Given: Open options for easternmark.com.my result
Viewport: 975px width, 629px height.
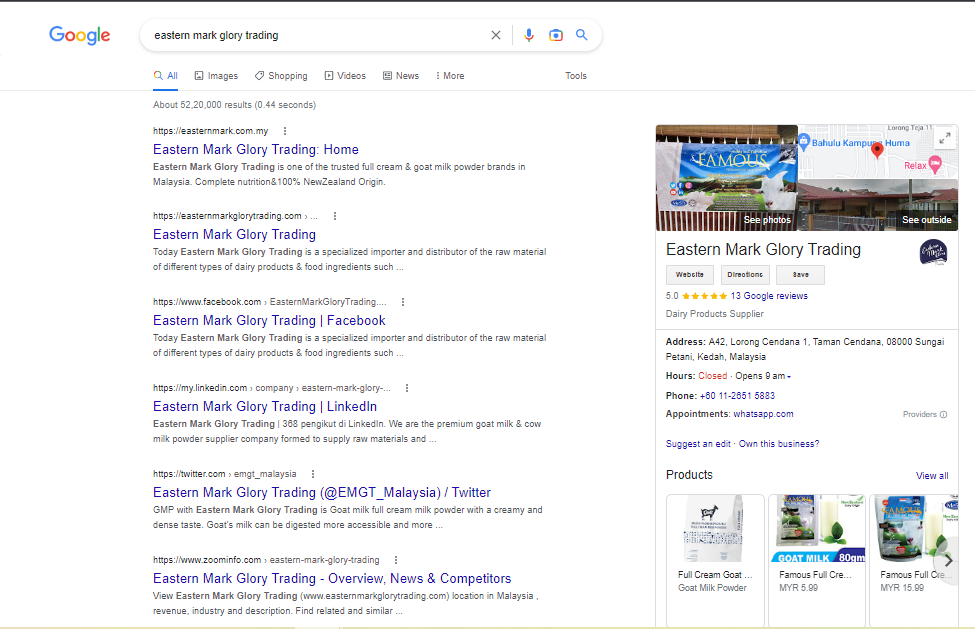Looking at the screenshot, I should [285, 131].
